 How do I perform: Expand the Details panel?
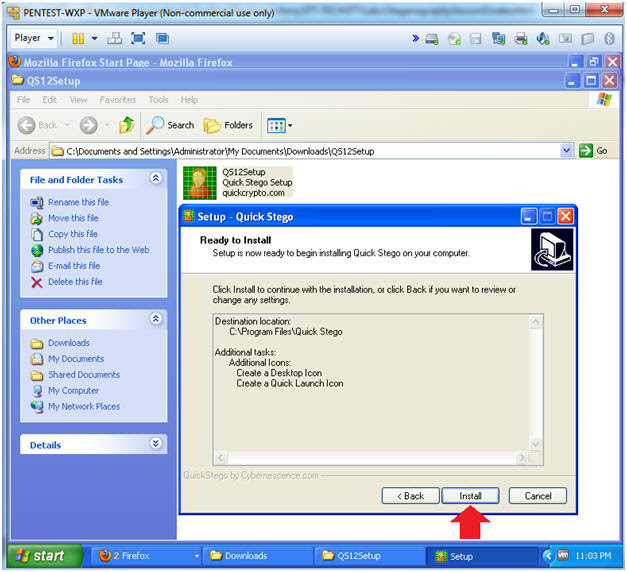coord(156,443)
